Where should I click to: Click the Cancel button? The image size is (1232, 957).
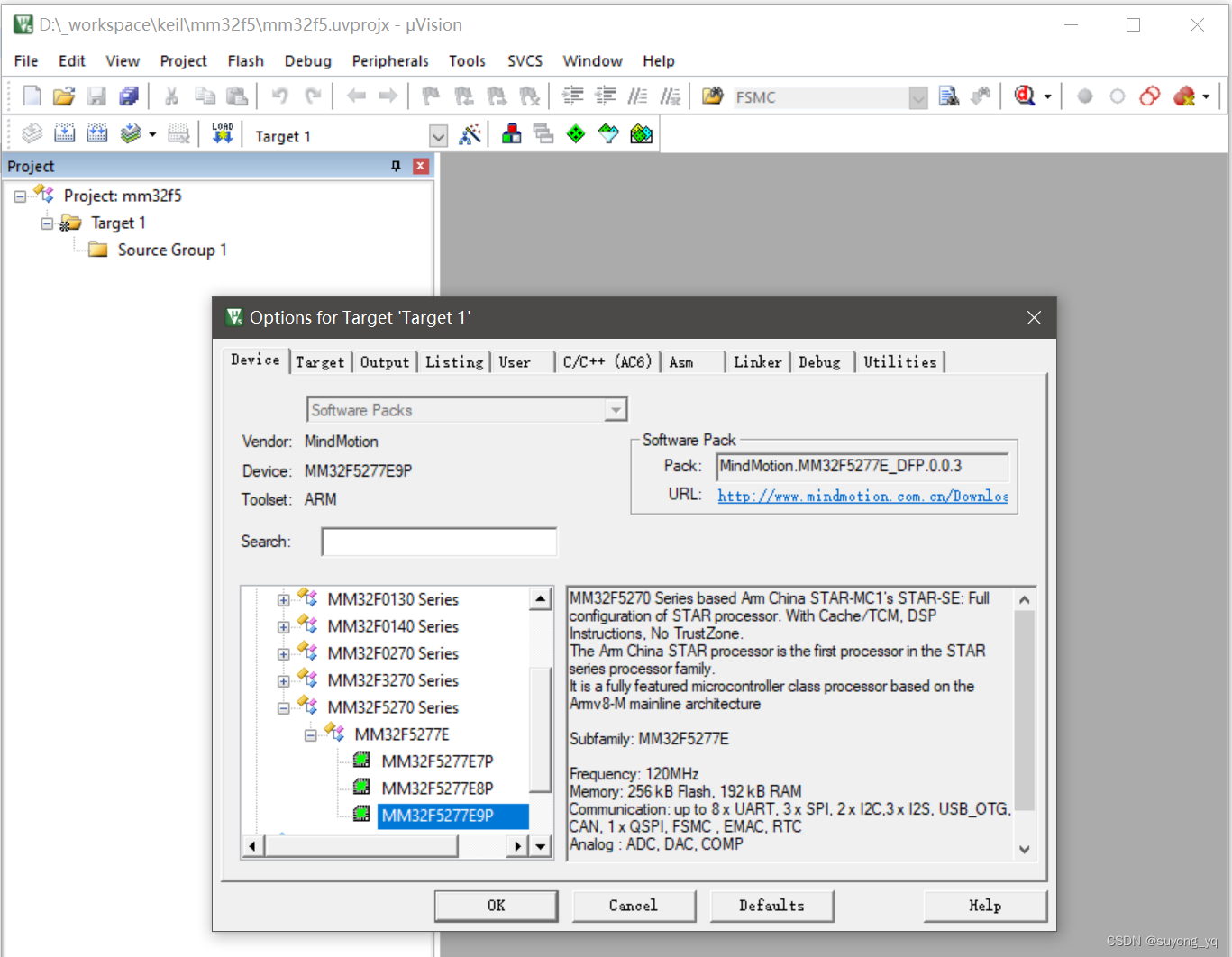[634, 906]
